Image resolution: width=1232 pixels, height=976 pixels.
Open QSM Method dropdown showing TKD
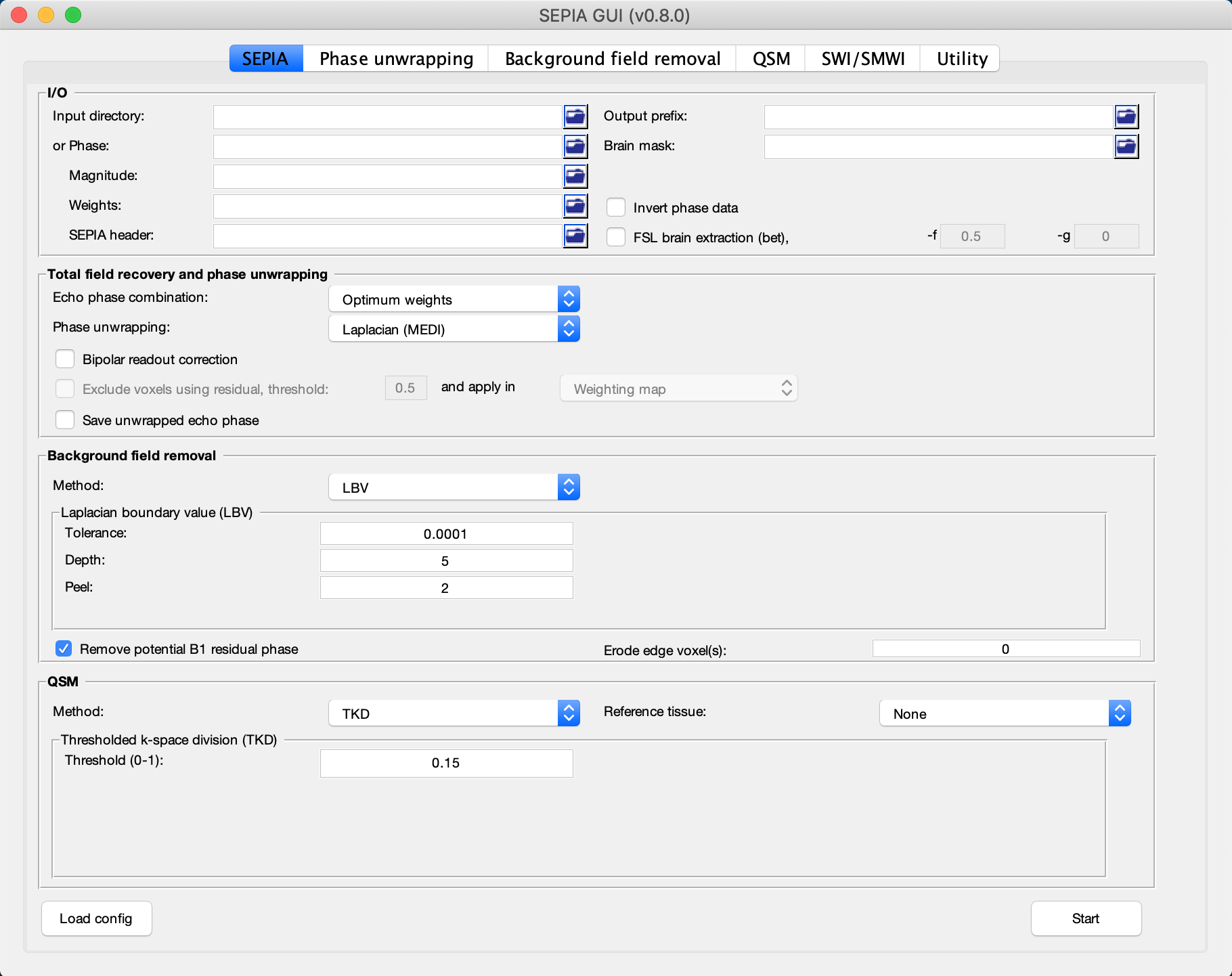click(454, 713)
